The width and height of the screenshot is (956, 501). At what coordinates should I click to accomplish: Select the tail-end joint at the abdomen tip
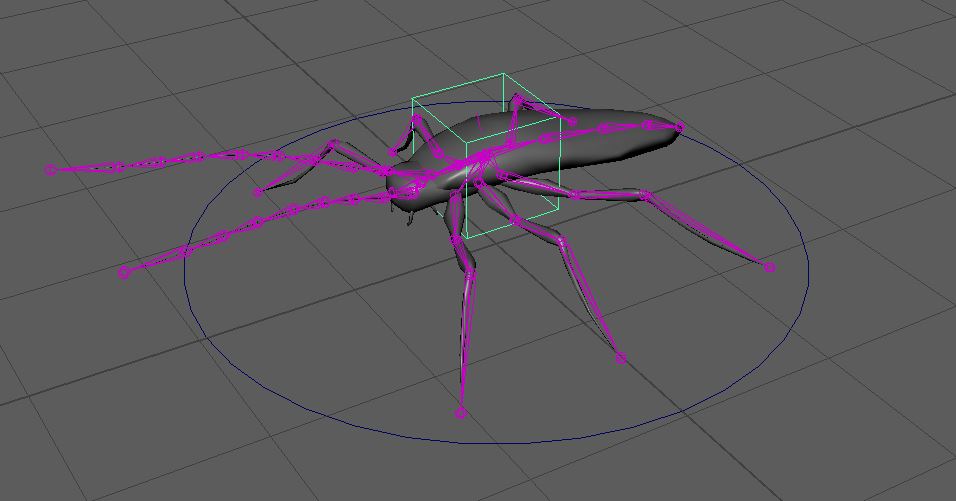click(x=679, y=127)
